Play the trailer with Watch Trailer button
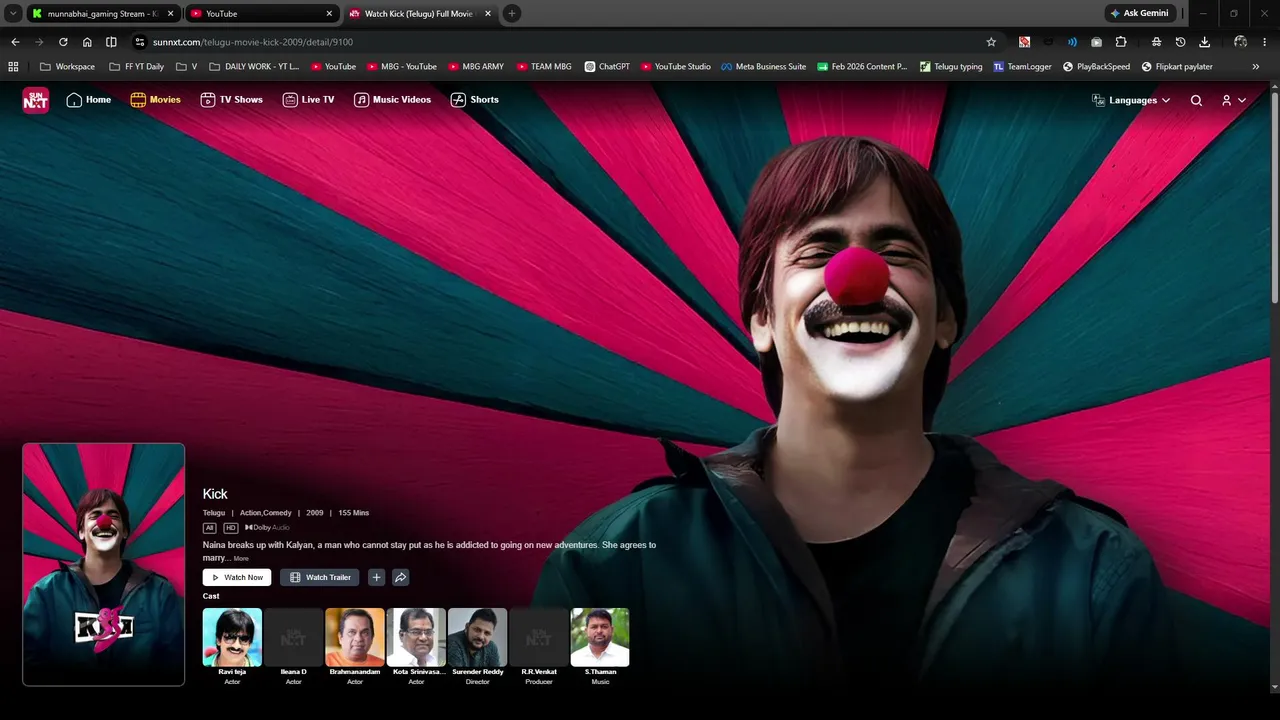This screenshot has width=1280, height=720. [320, 577]
